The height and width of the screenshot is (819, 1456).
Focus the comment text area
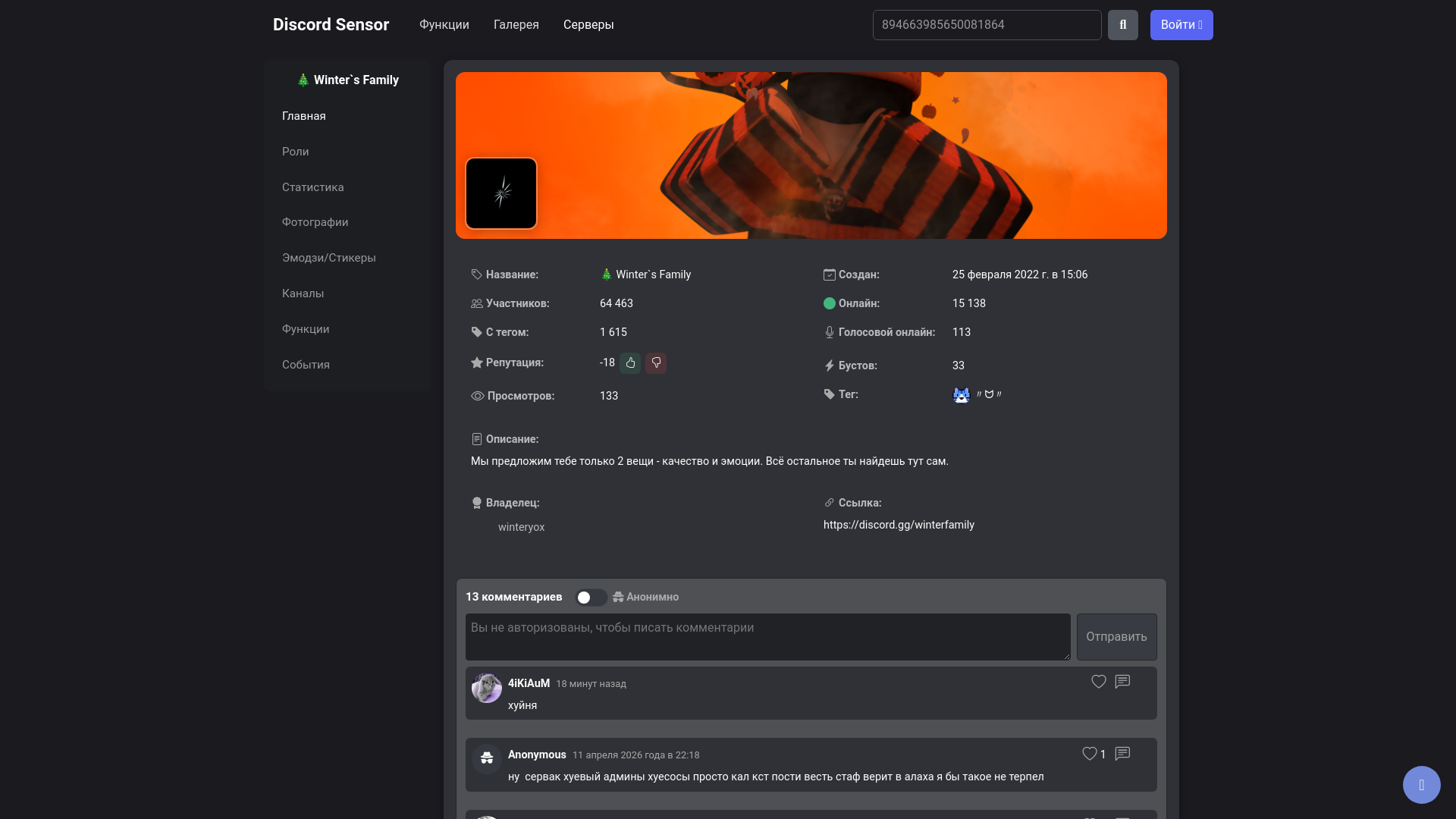point(767,637)
